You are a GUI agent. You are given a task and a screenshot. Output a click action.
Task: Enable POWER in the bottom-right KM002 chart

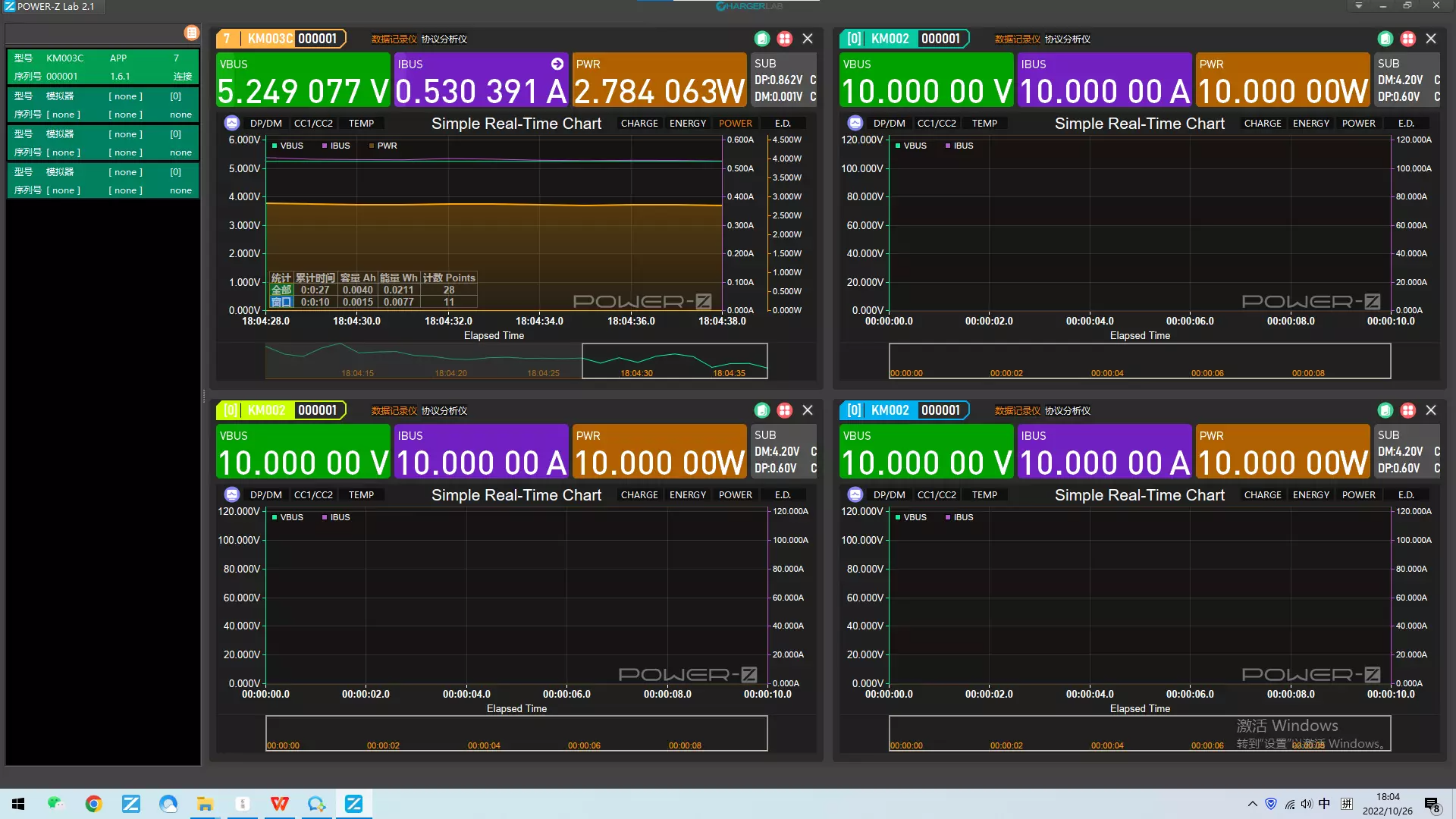click(1358, 495)
